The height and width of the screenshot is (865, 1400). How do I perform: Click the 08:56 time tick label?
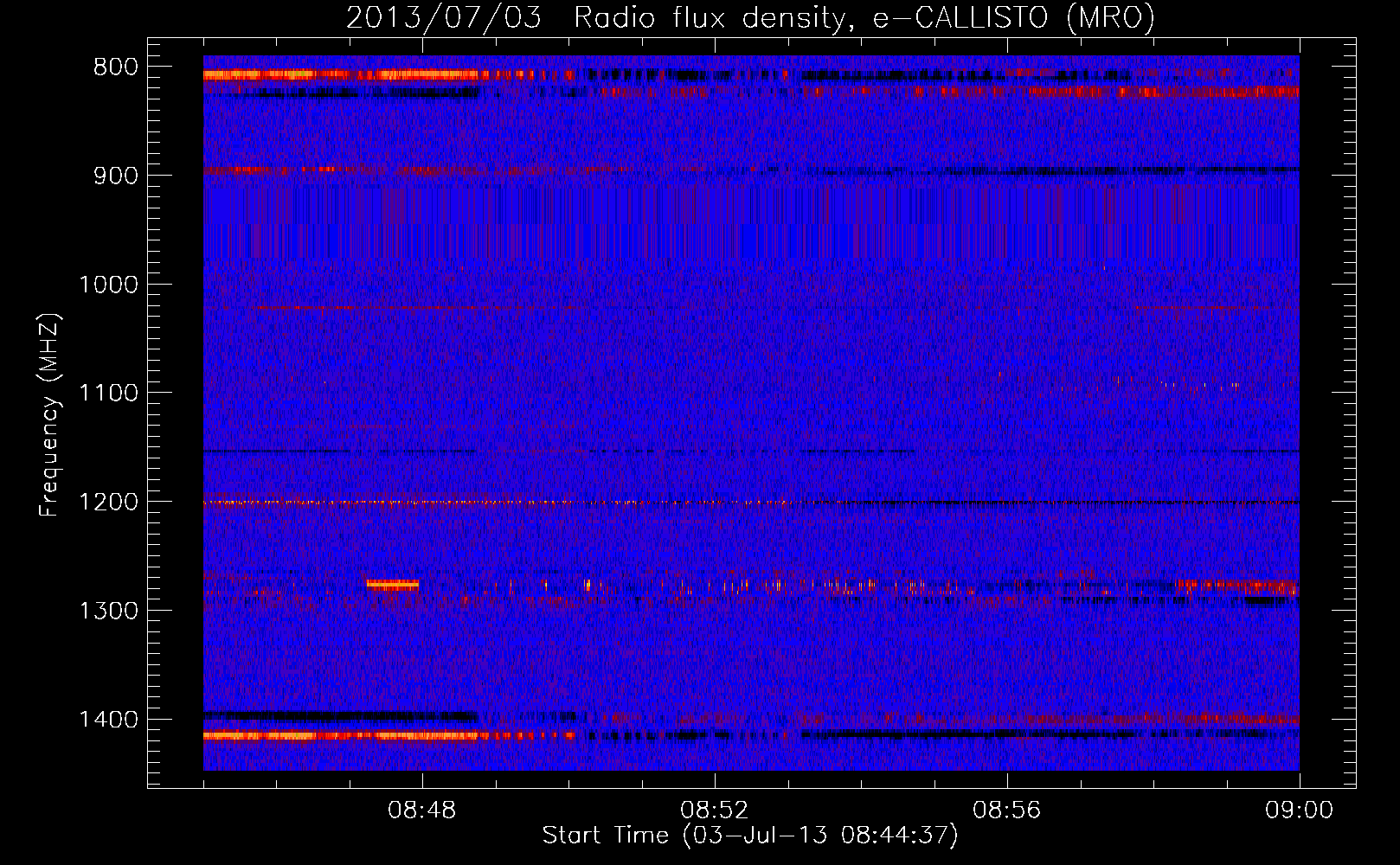1007,811
